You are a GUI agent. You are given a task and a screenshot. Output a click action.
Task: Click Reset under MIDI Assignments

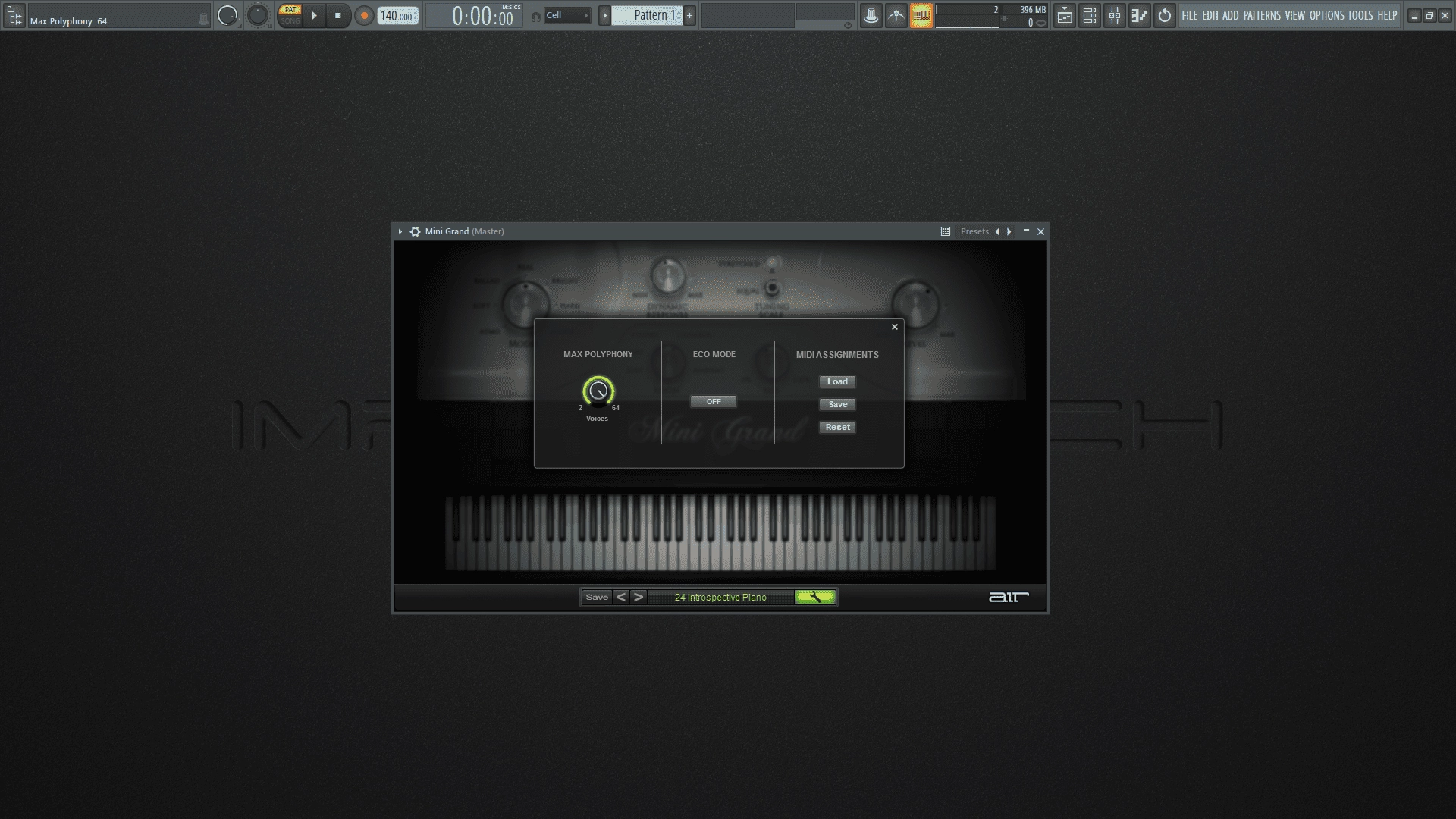coord(837,427)
